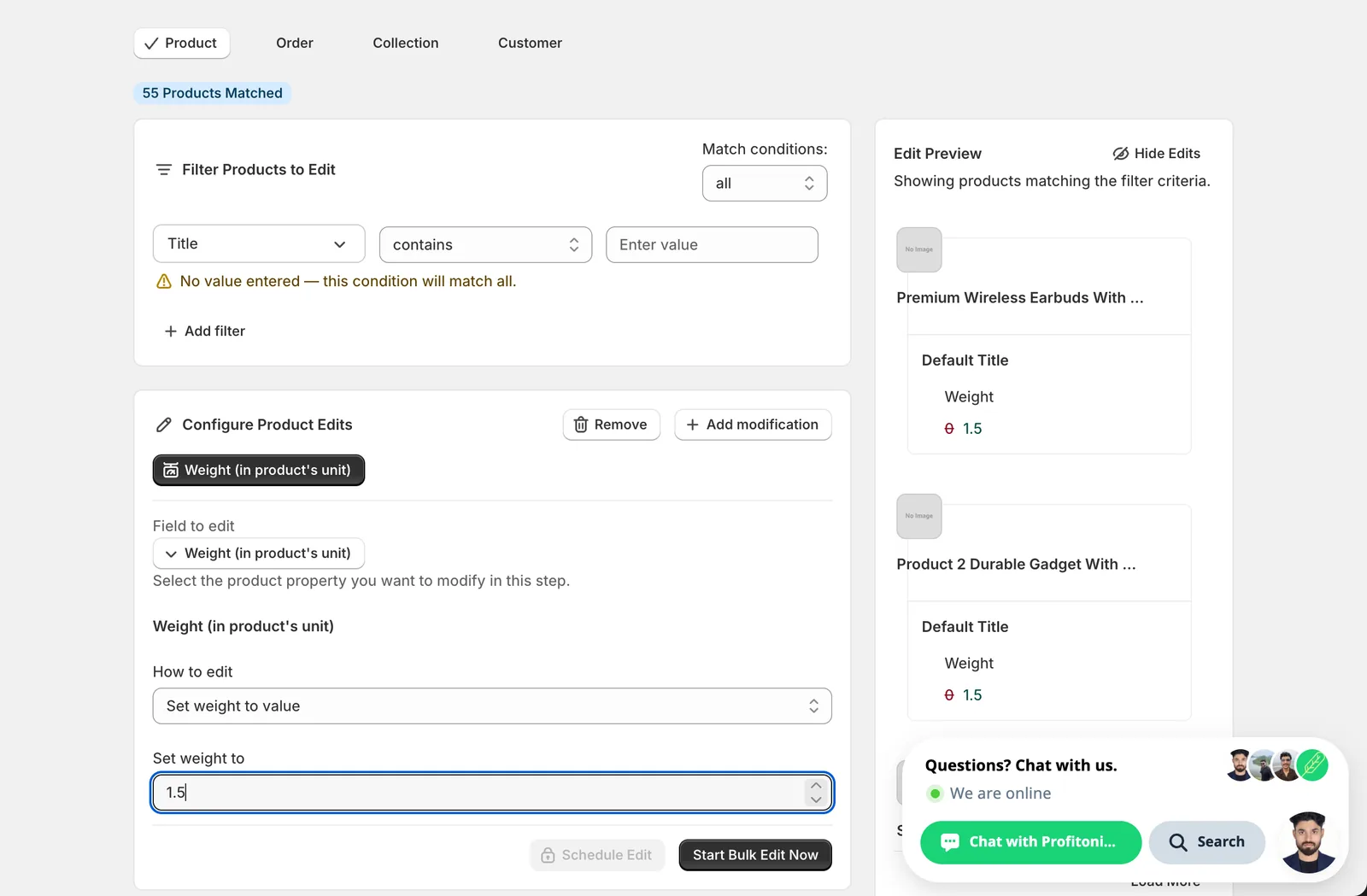1367x896 pixels.
Task: Click the Product 2 Durable Gadget With ... title
Action: 1017,565
